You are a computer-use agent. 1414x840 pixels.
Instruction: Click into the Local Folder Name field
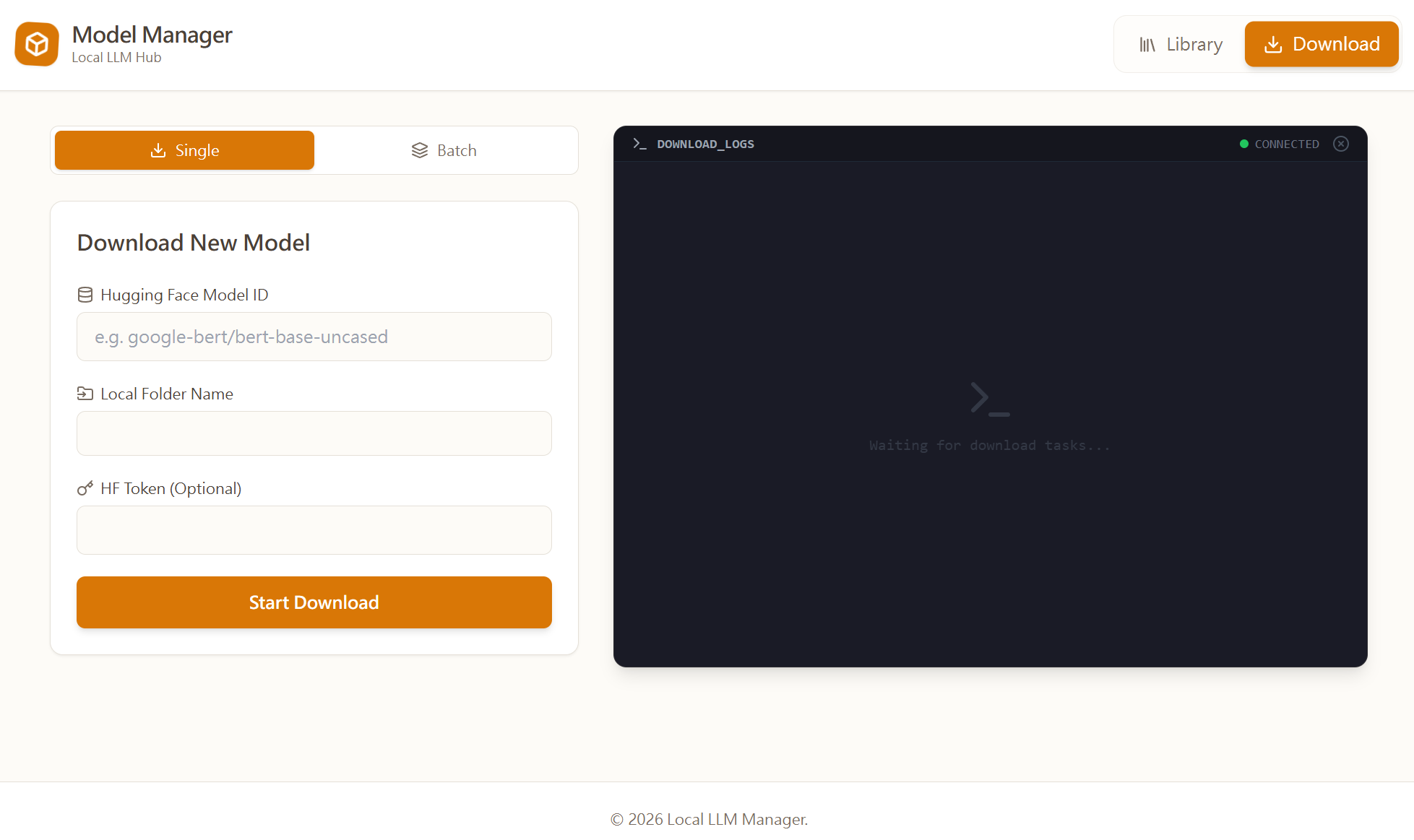314,433
